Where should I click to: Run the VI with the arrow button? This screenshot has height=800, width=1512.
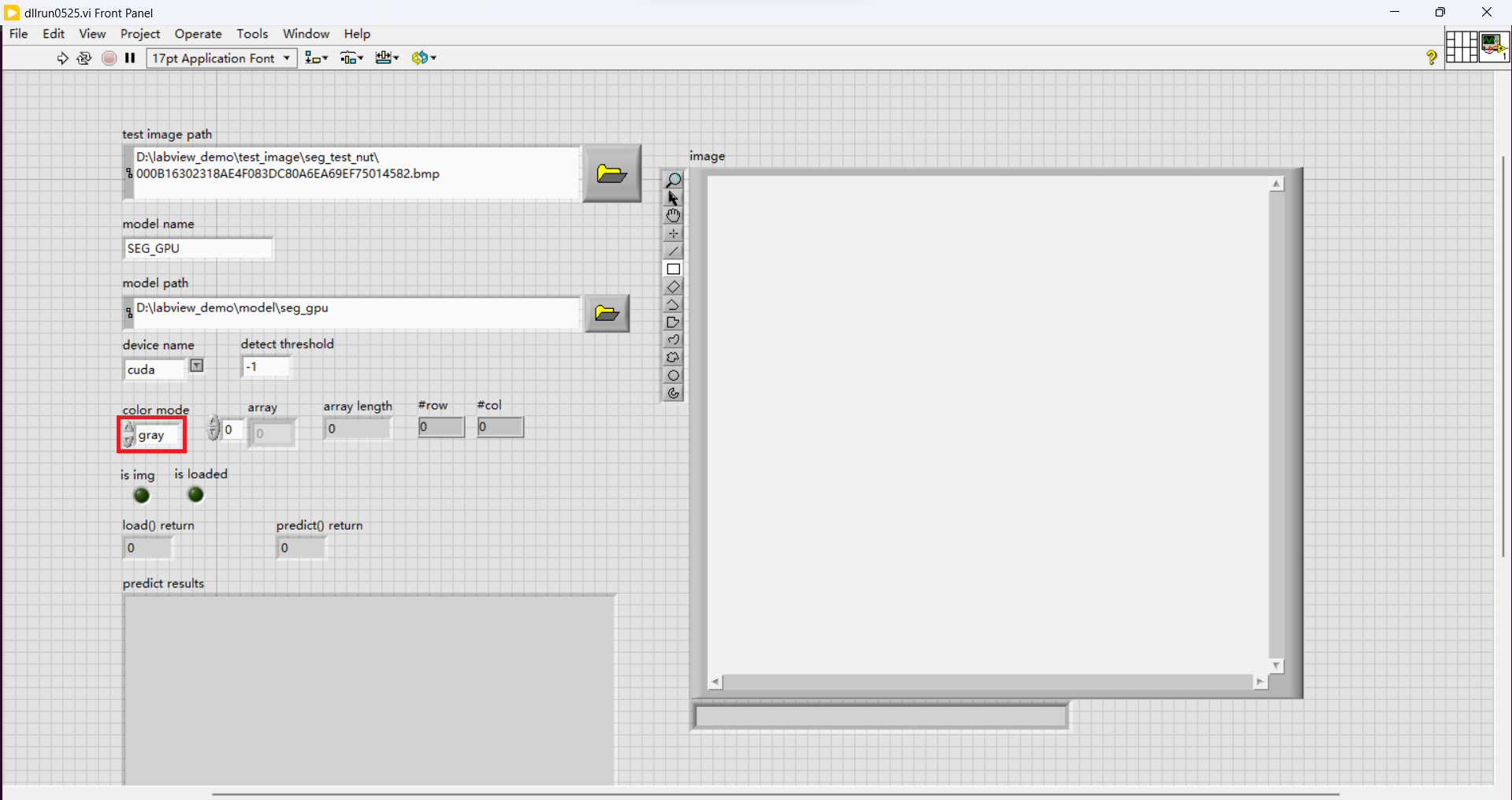(62, 58)
